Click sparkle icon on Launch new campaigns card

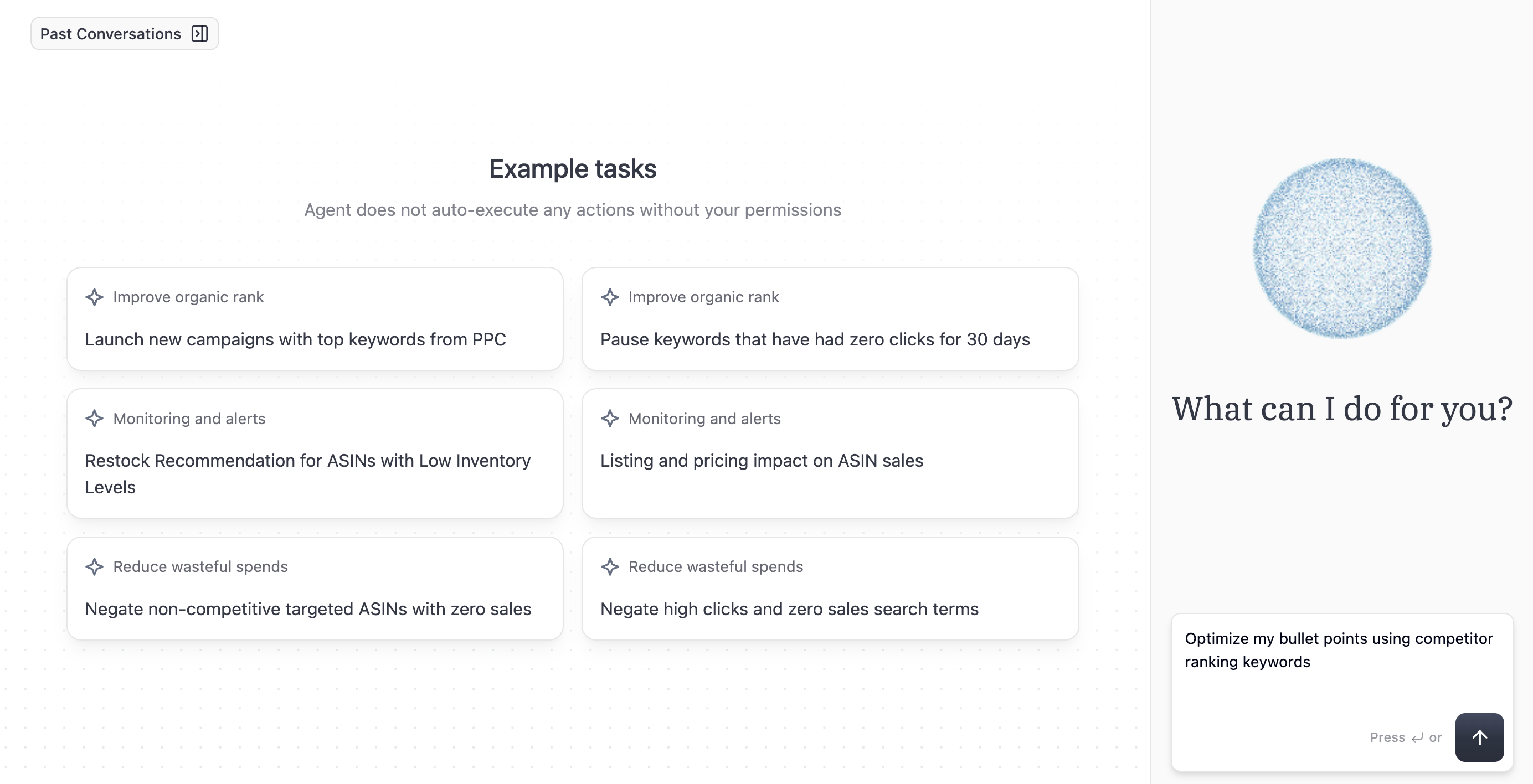(x=95, y=297)
